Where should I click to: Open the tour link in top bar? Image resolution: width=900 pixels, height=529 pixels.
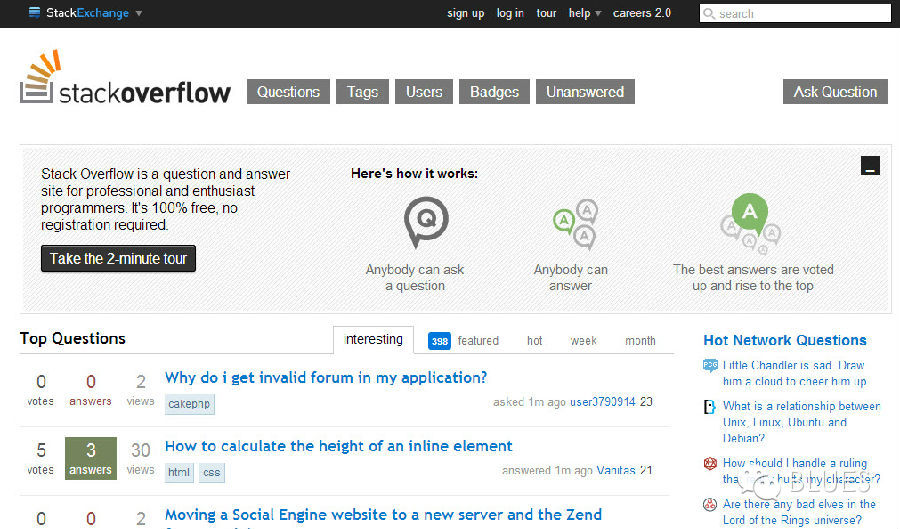click(546, 13)
